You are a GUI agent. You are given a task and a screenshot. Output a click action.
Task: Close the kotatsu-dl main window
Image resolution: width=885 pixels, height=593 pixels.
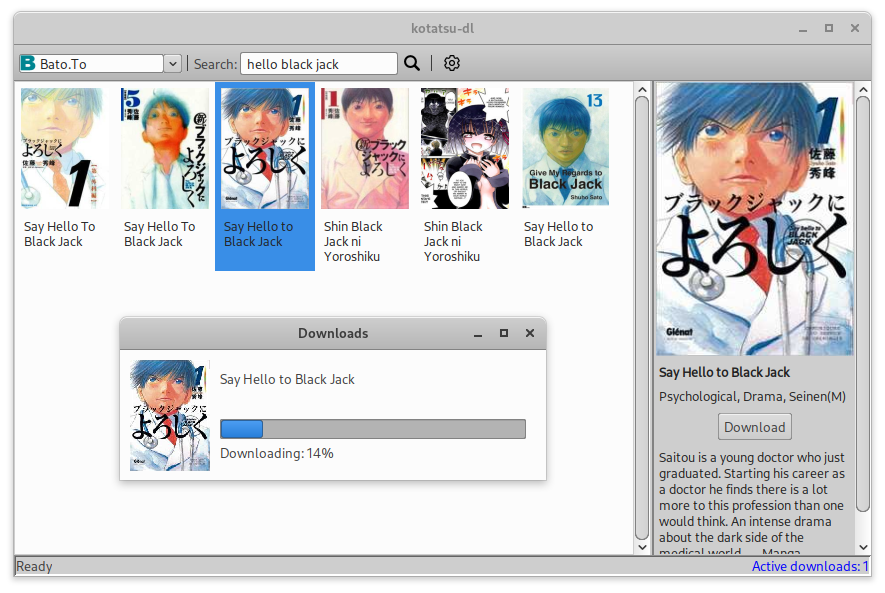coord(855,28)
